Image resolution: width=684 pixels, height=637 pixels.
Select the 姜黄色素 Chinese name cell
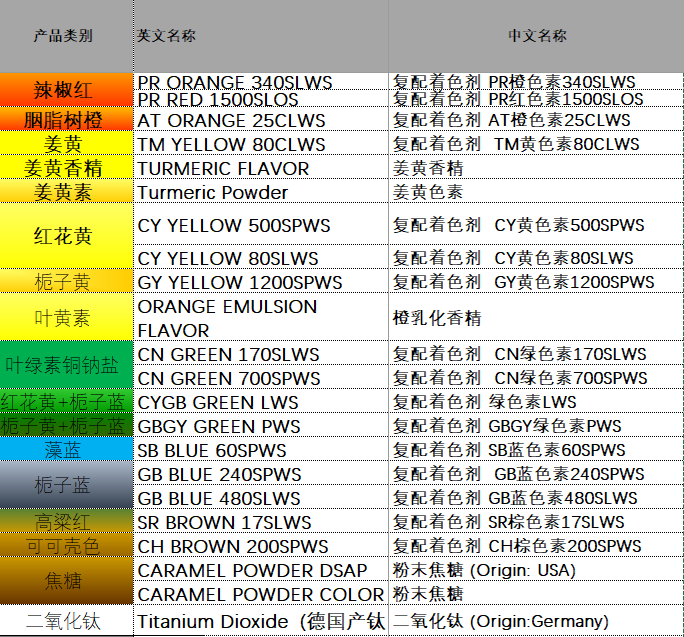pyautogui.click(x=536, y=191)
